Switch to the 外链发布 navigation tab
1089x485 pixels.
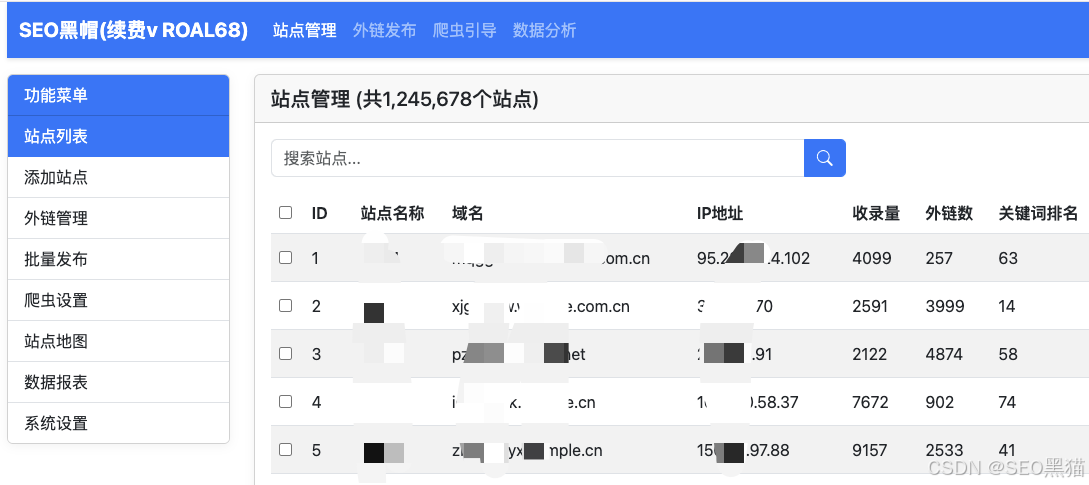click(x=384, y=31)
